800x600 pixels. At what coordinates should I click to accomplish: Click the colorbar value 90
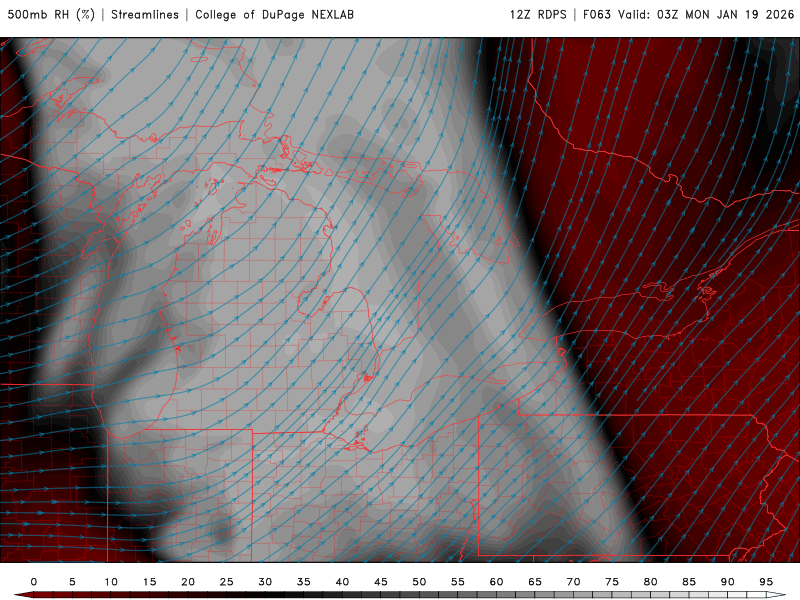[x=728, y=582]
